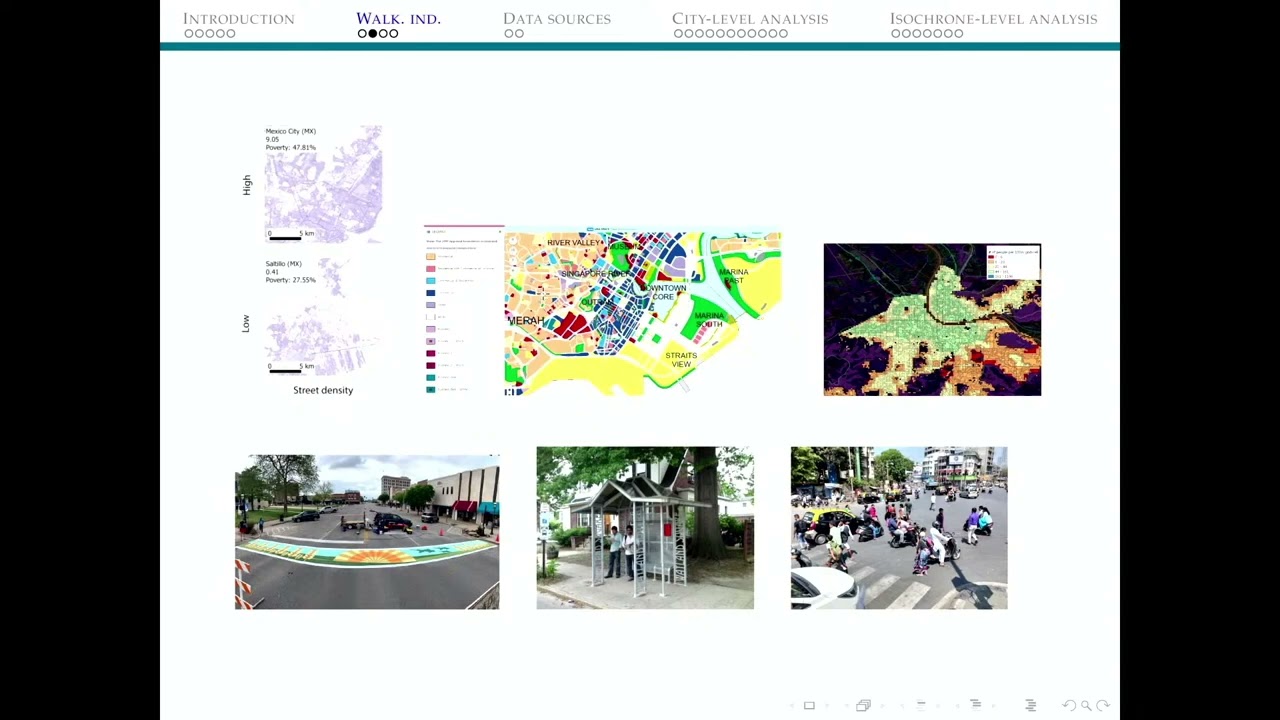This screenshot has width=1280, height=720.
Task: Click 'STRAITS VIEW' label on zoning map
Action: pos(681,359)
